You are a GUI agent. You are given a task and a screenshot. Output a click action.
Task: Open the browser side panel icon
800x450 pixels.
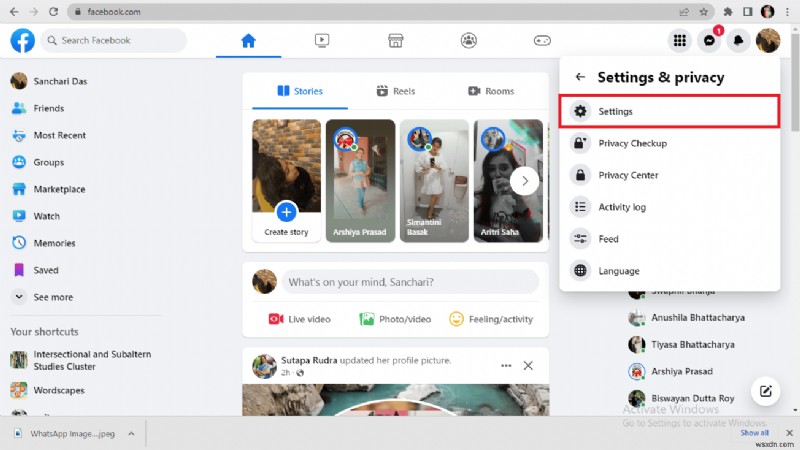click(x=747, y=12)
